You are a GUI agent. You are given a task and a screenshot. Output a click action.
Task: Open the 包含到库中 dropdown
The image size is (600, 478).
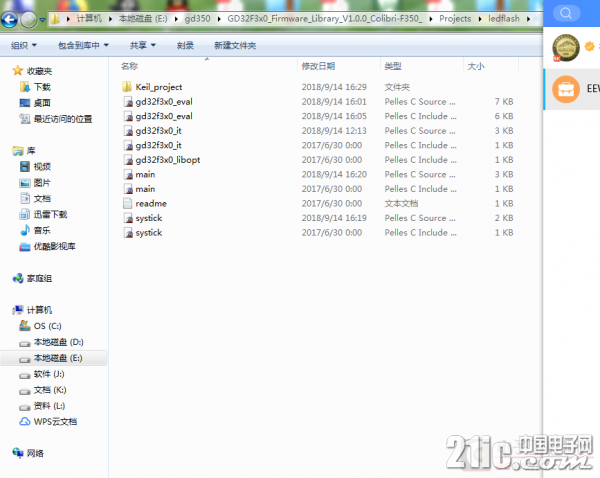[83, 46]
